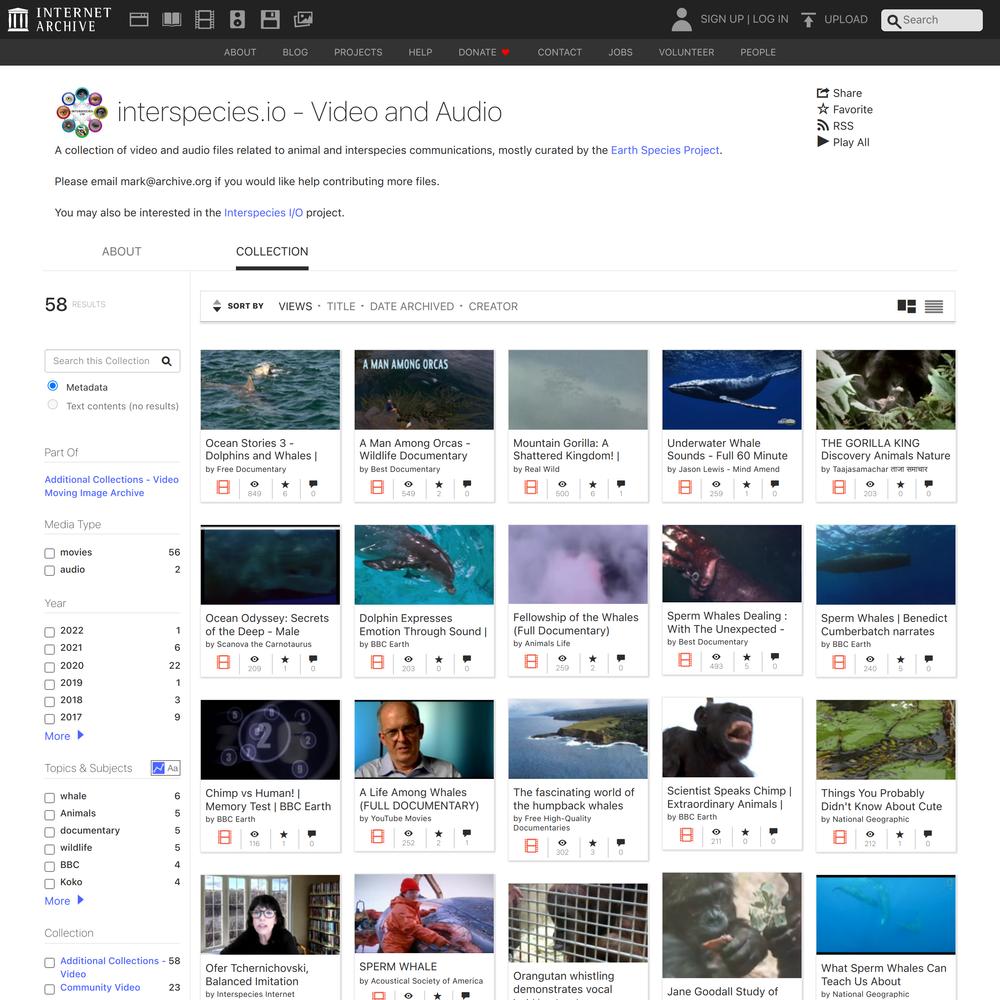Screen dimensions: 1000x1000
Task: Open Dolphin Expresses Emotion thumbnail
Action: [x=424, y=564]
